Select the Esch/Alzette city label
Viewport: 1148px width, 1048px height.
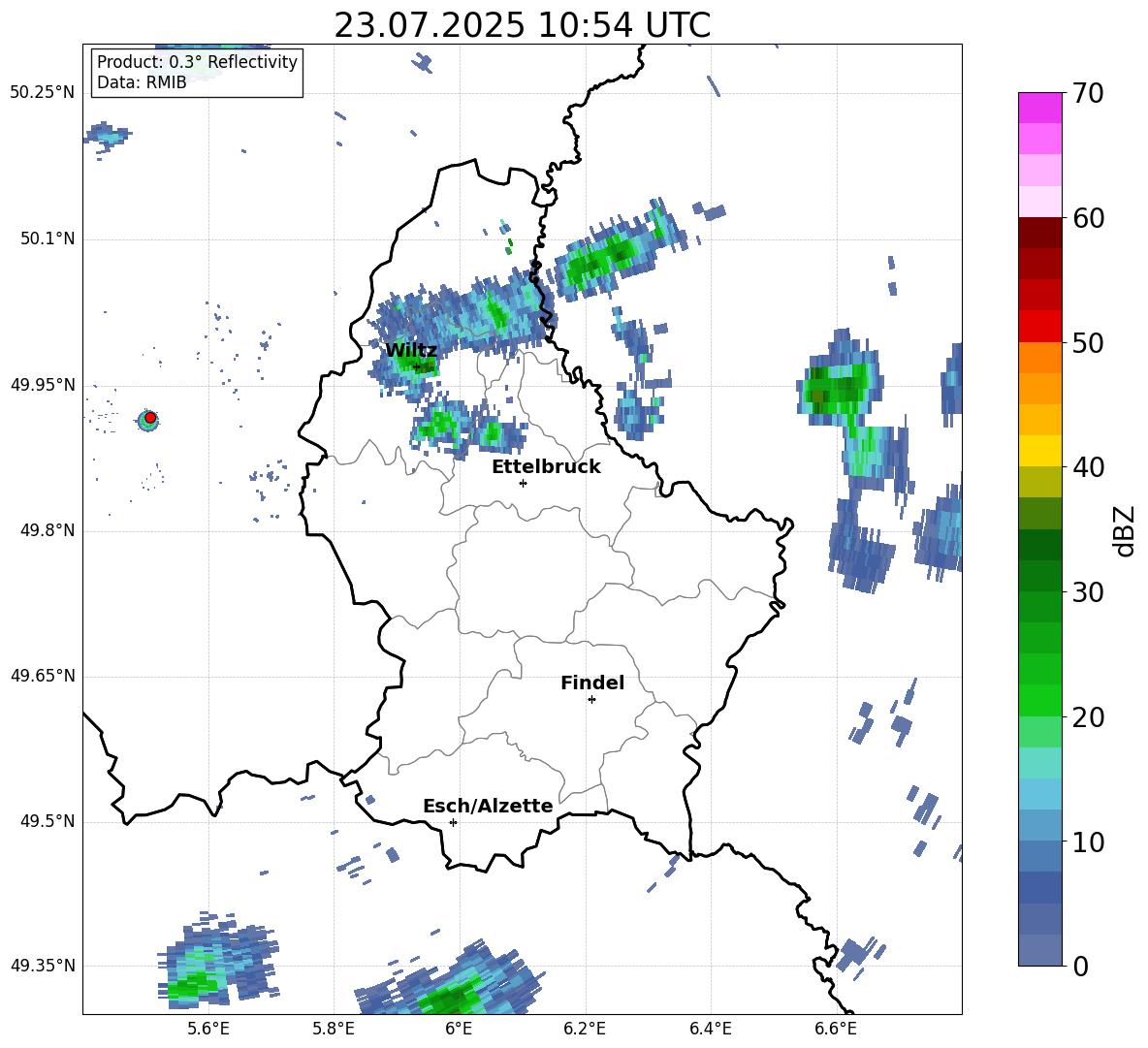click(x=488, y=806)
